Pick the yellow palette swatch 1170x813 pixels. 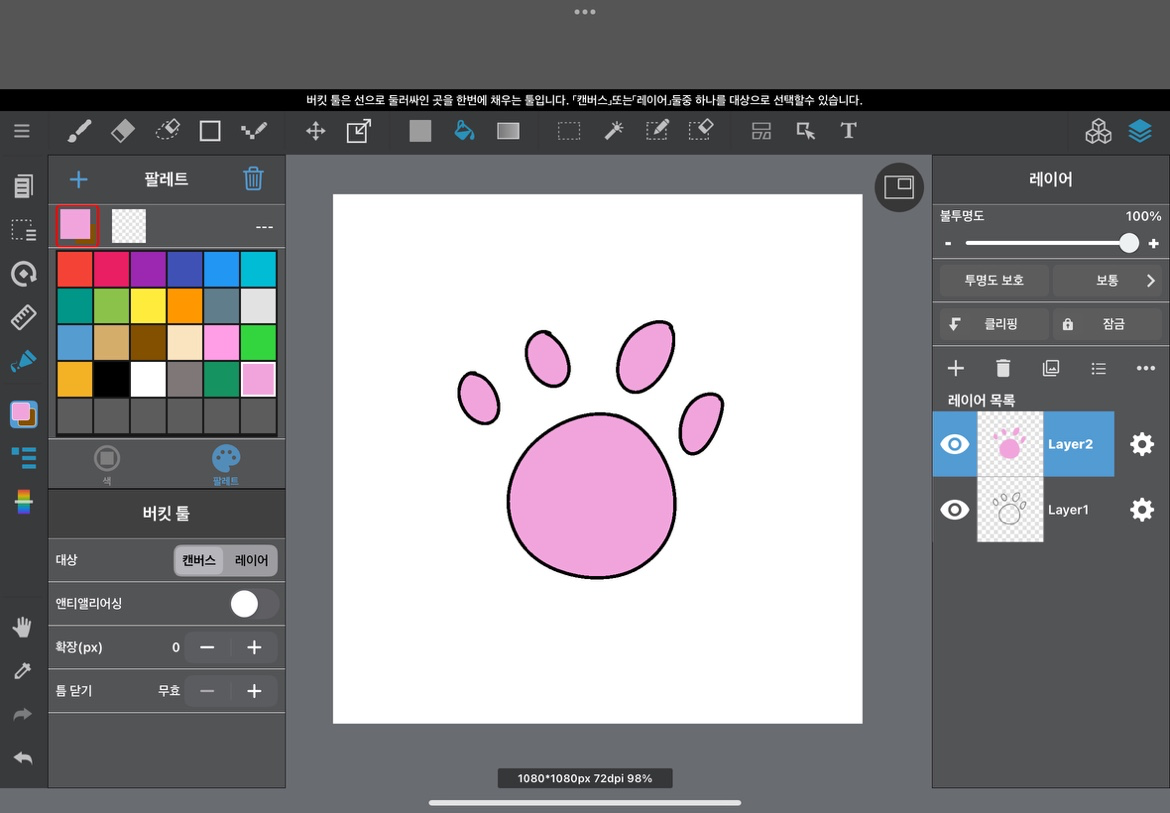tap(148, 306)
